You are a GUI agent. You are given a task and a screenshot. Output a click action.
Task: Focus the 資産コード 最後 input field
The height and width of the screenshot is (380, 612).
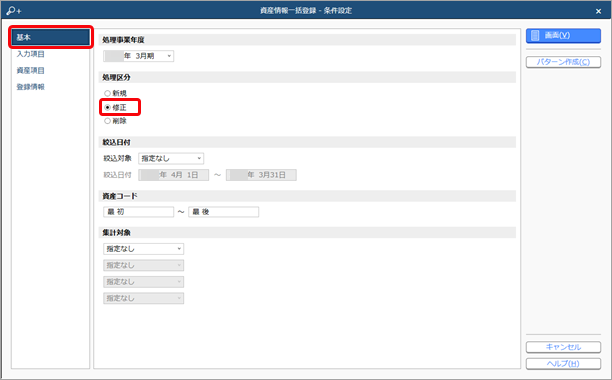[224, 212]
